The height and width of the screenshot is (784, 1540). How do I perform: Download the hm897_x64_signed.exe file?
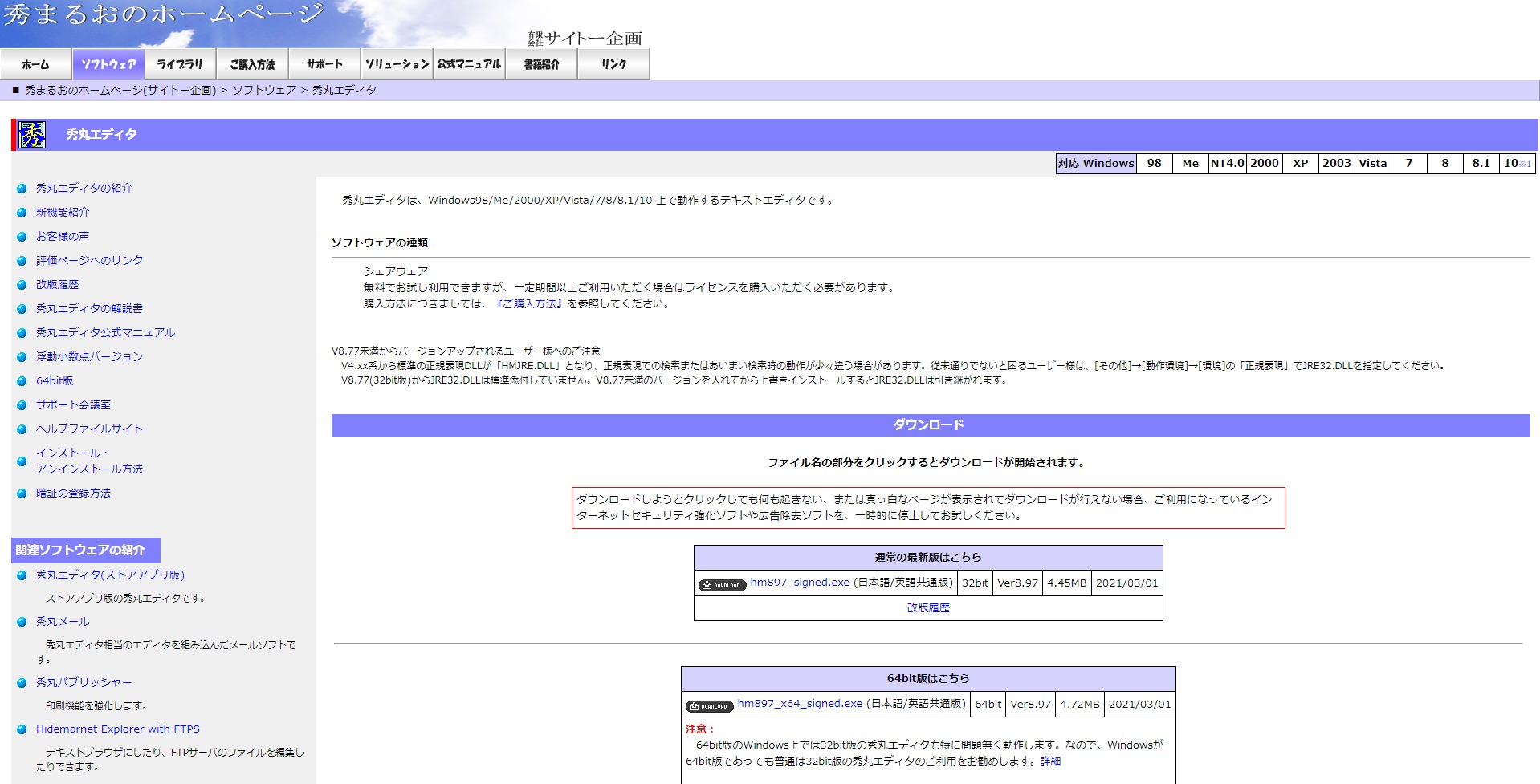click(x=800, y=704)
